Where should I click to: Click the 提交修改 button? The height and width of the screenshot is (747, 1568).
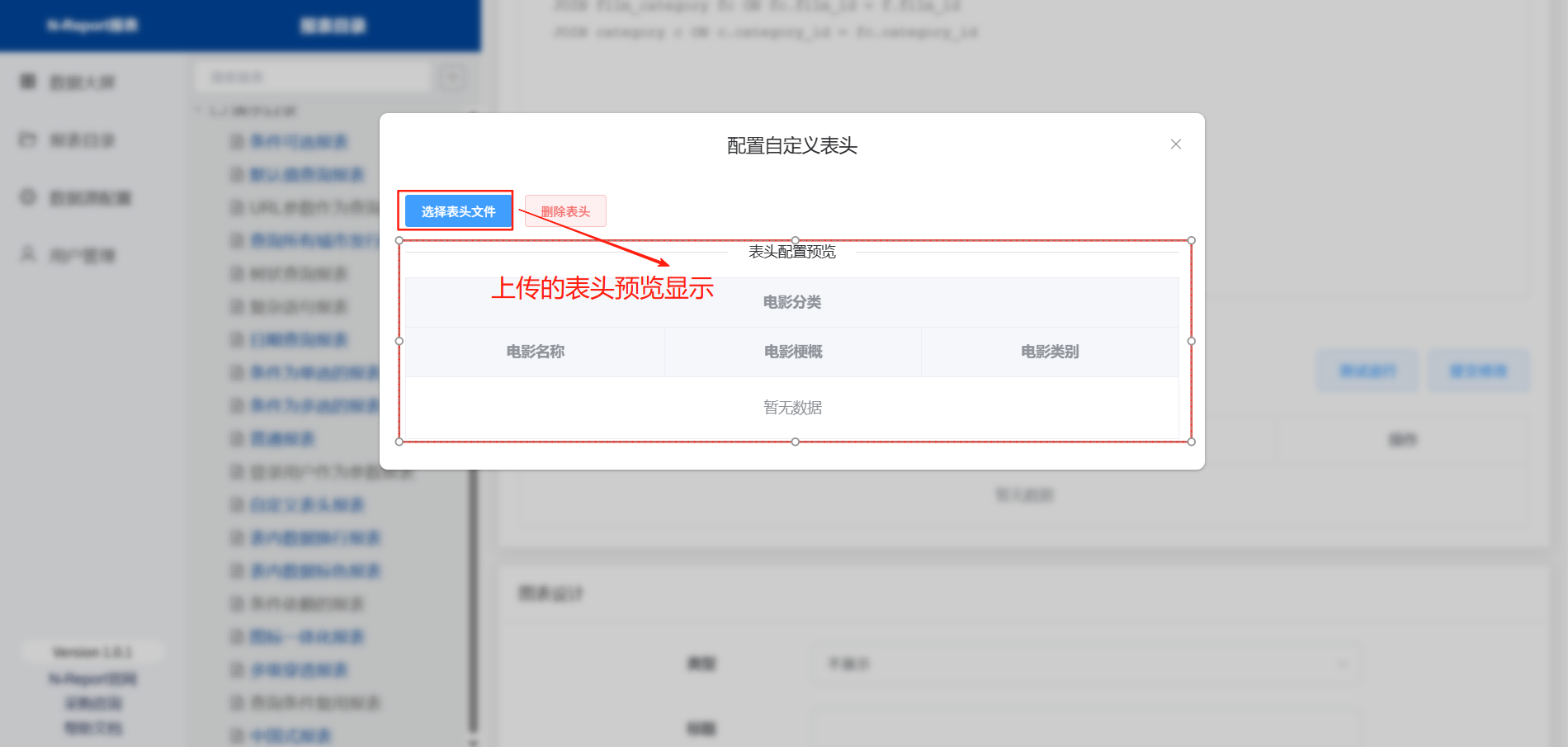pos(1478,371)
